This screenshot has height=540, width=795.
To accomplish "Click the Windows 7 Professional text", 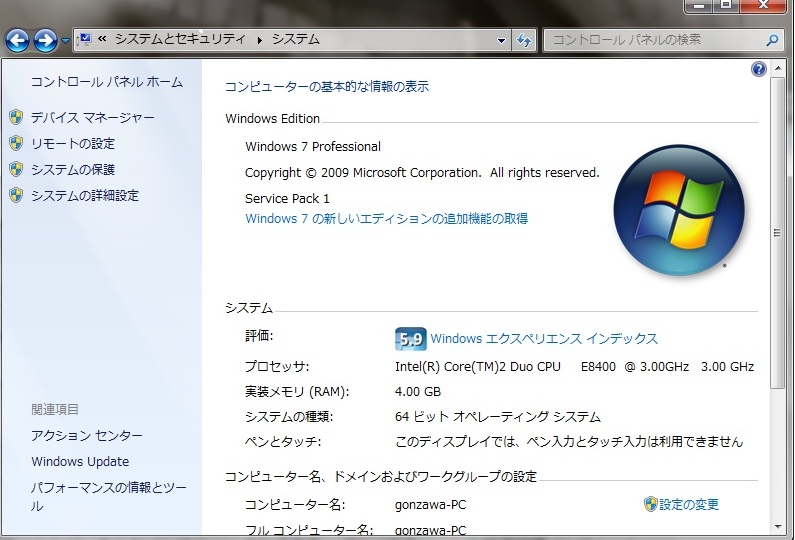I will pyautogui.click(x=313, y=147).
